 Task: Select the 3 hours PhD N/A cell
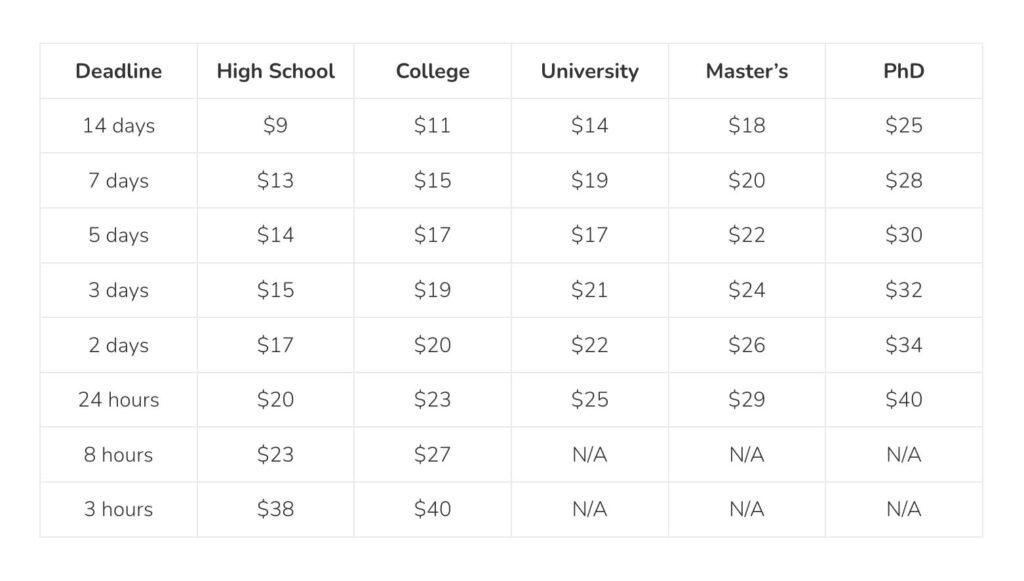click(904, 509)
